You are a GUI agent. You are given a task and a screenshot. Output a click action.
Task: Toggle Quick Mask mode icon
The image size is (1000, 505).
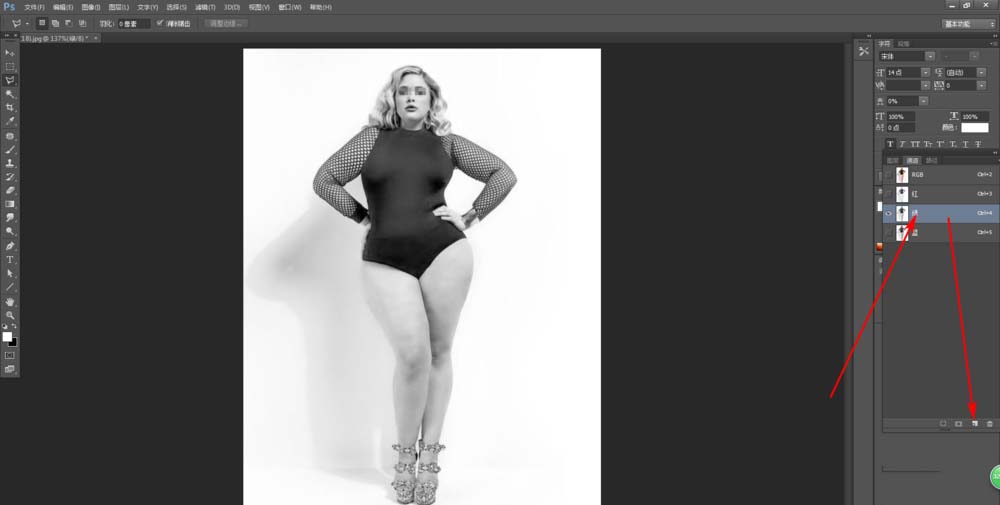(10, 355)
